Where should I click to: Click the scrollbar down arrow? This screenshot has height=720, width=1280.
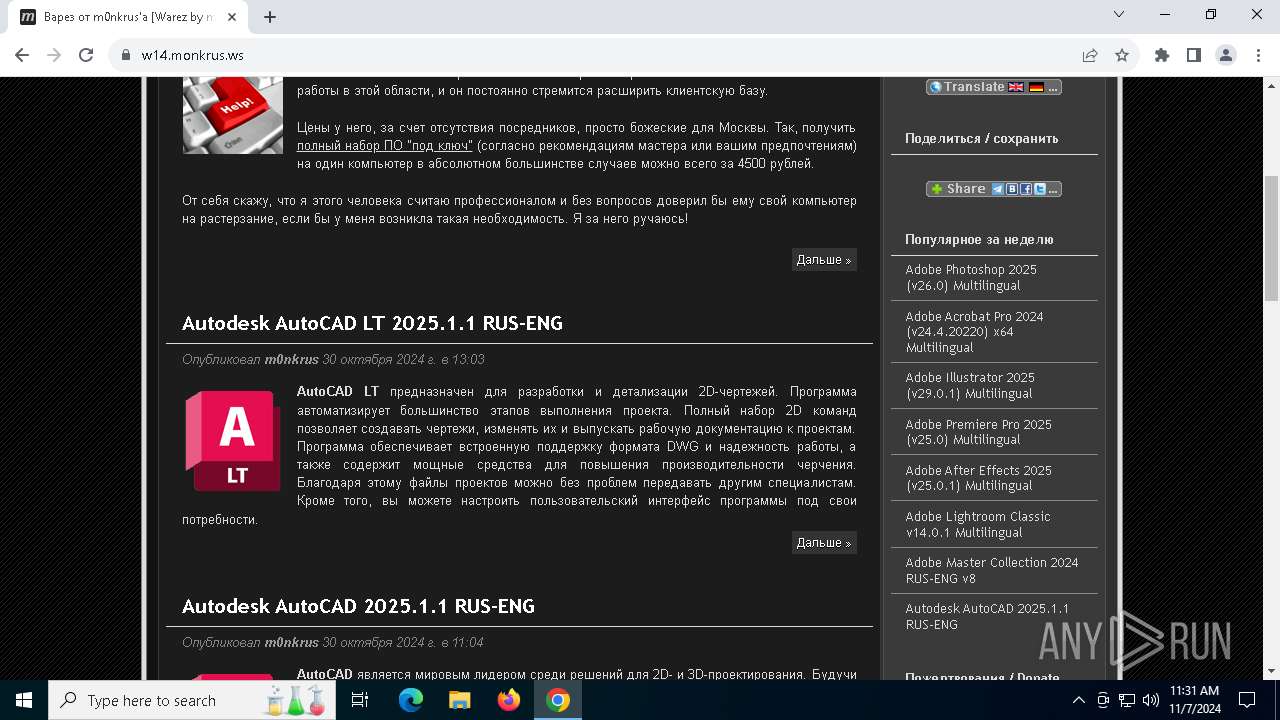(1271, 672)
